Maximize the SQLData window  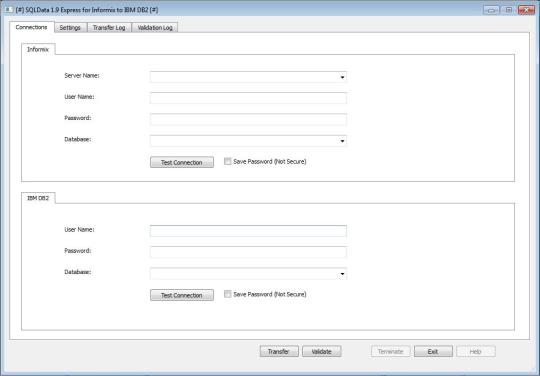pos(509,10)
